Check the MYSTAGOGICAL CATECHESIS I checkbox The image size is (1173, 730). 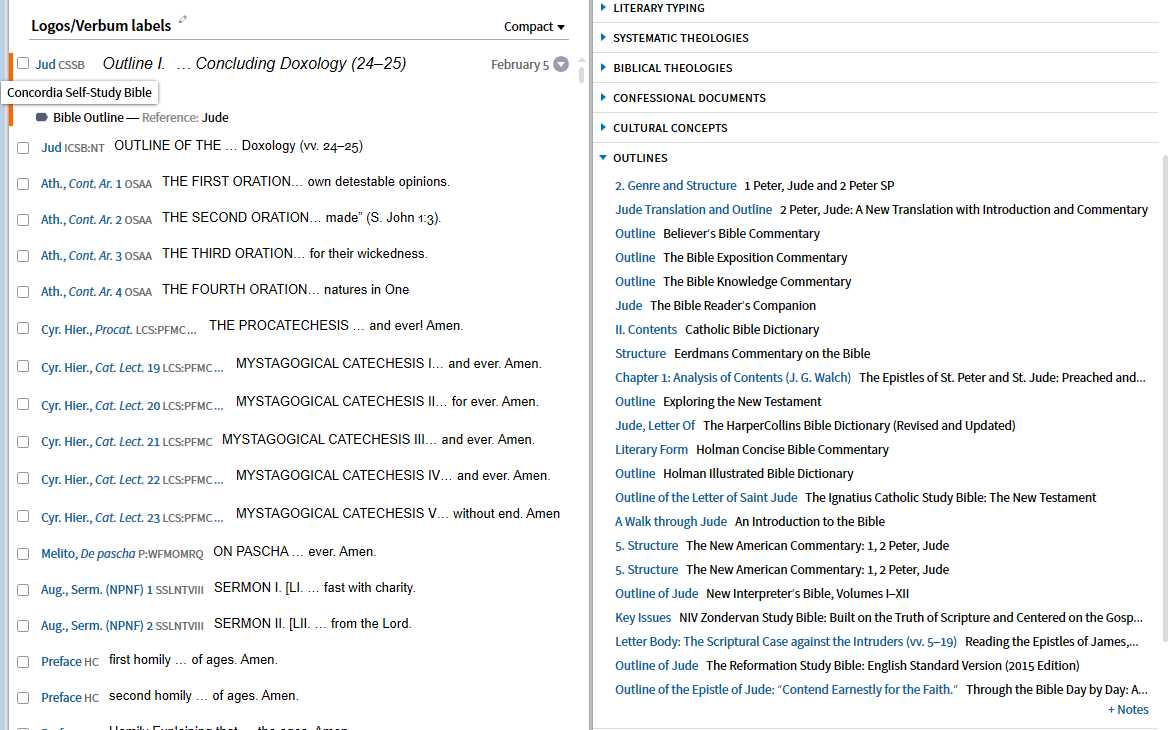click(23, 366)
